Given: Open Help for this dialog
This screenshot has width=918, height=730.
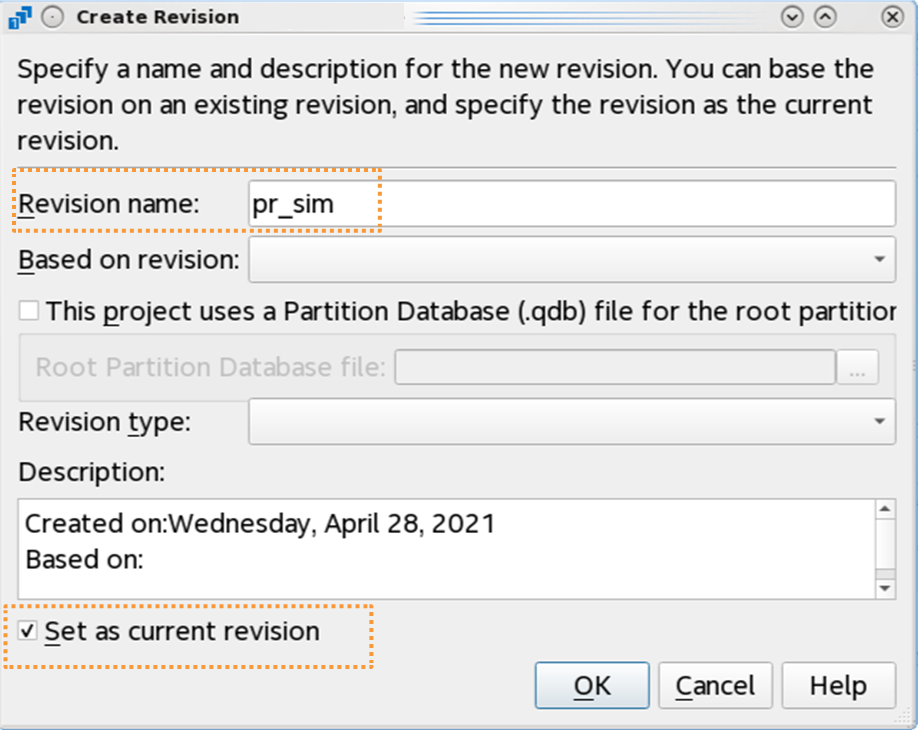Looking at the screenshot, I should 838,686.
